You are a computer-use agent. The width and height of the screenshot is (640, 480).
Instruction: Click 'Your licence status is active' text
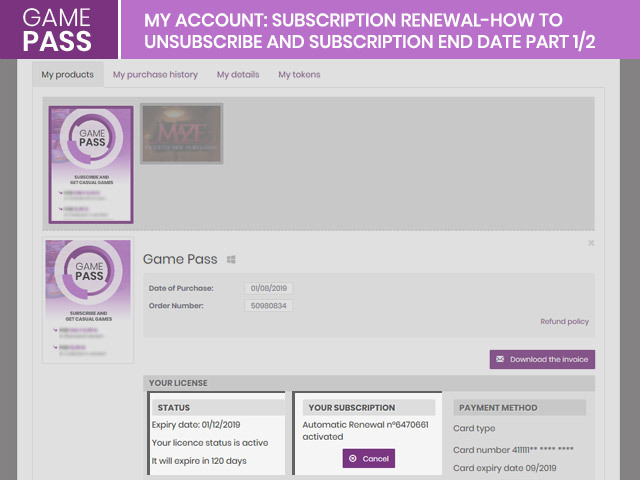tap(210, 443)
